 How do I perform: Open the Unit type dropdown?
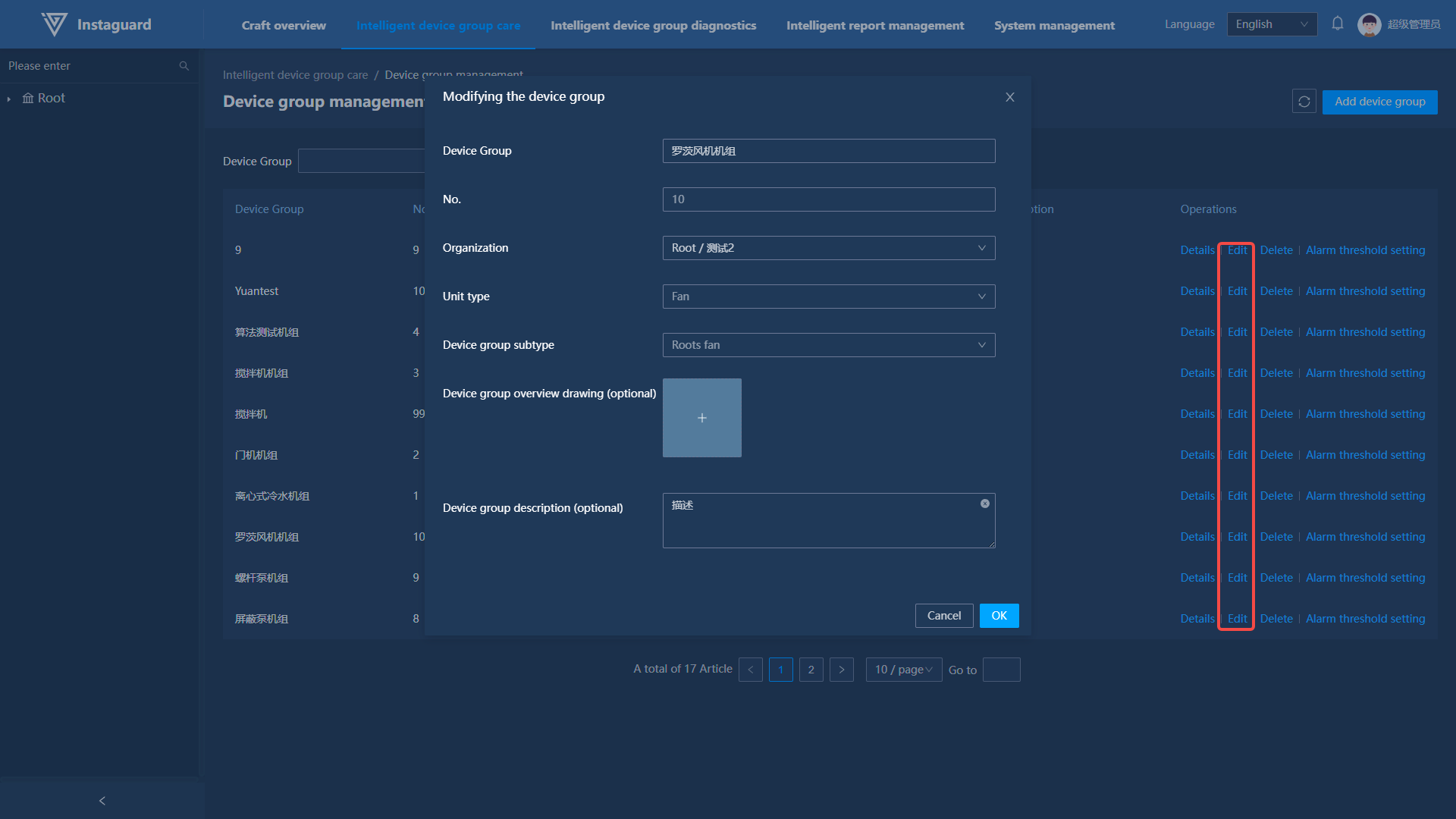click(x=828, y=297)
